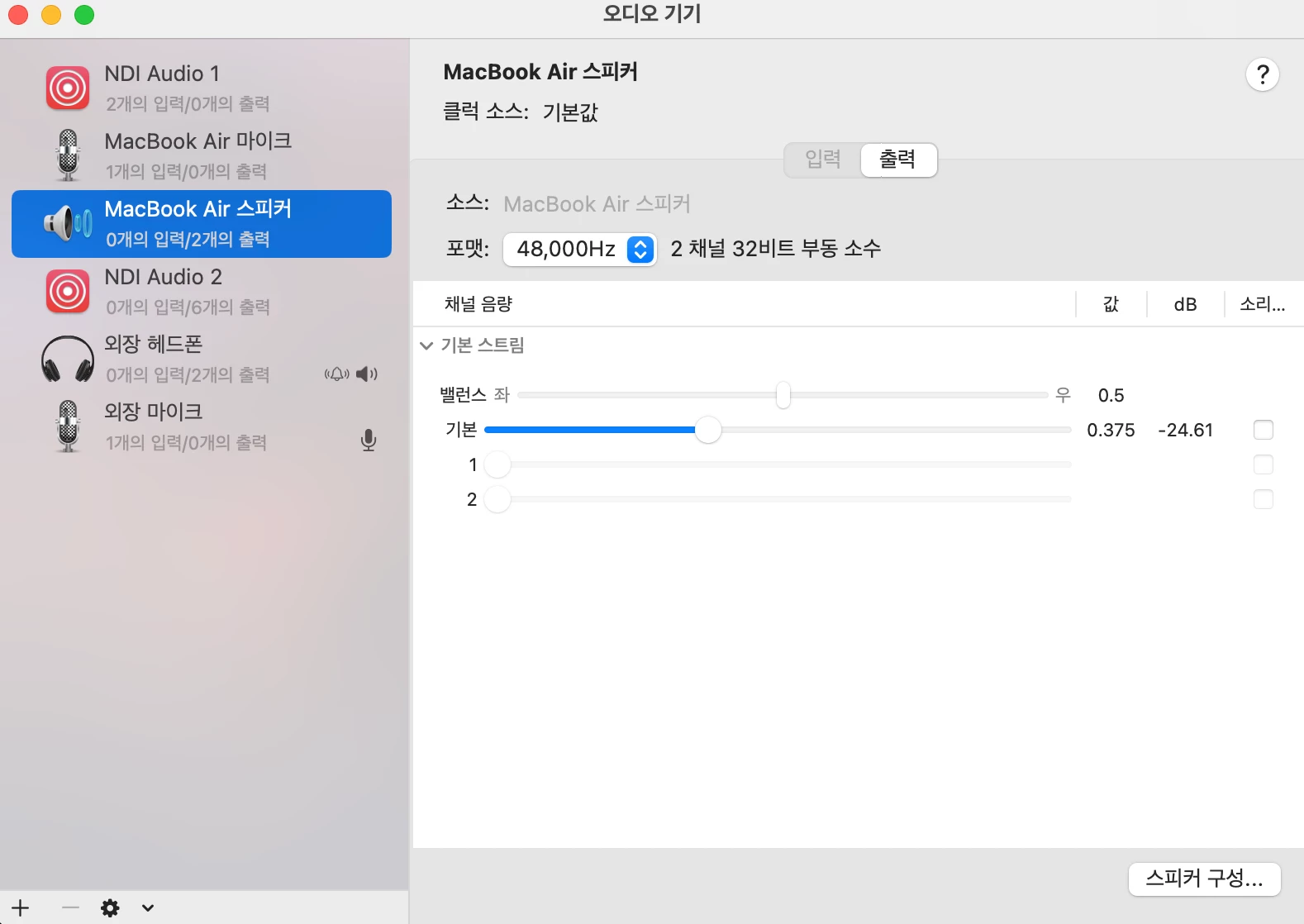Click the 소리... column header

(1262, 304)
